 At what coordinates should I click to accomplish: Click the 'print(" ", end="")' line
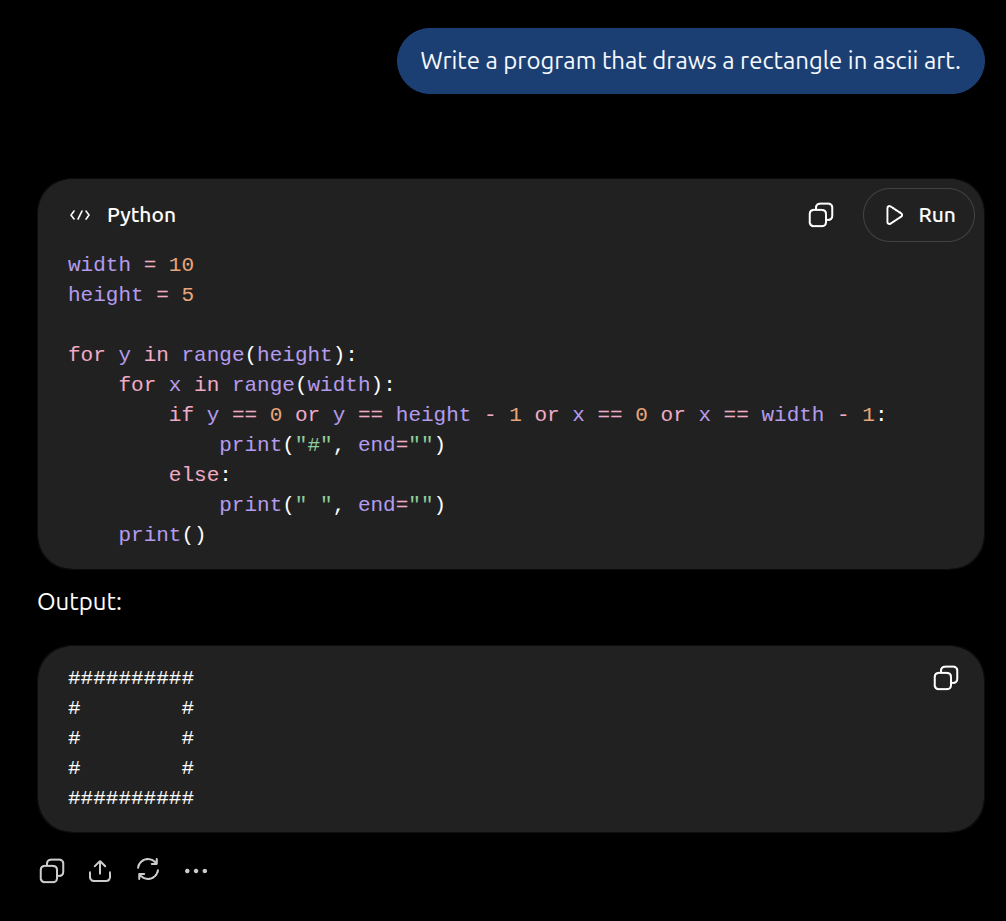(x=332, y=505)
